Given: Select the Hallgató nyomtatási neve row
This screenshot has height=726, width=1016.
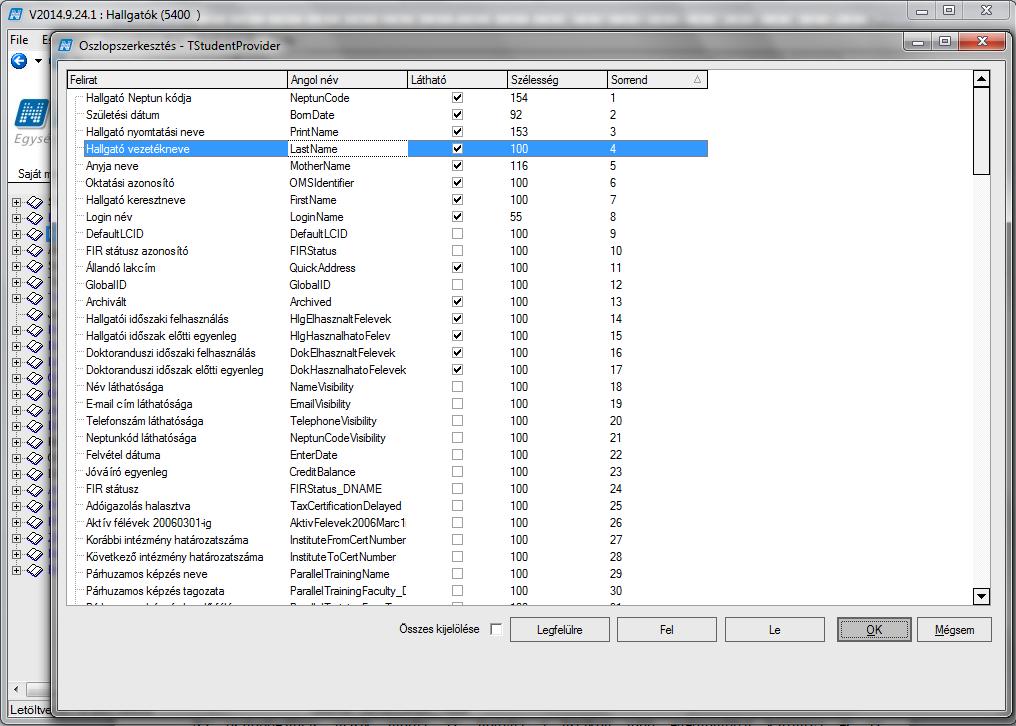Looking at the screenshot, I should 396,132.
